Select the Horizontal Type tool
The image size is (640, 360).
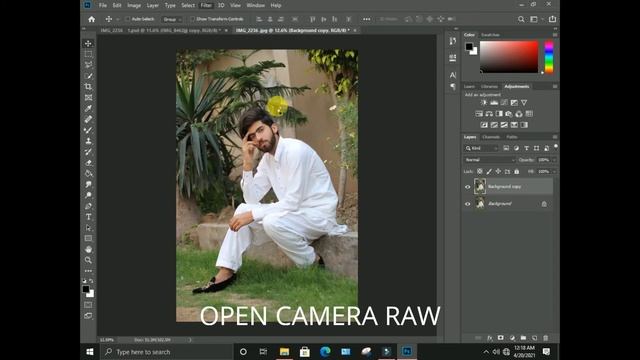(x=88, y=217)
